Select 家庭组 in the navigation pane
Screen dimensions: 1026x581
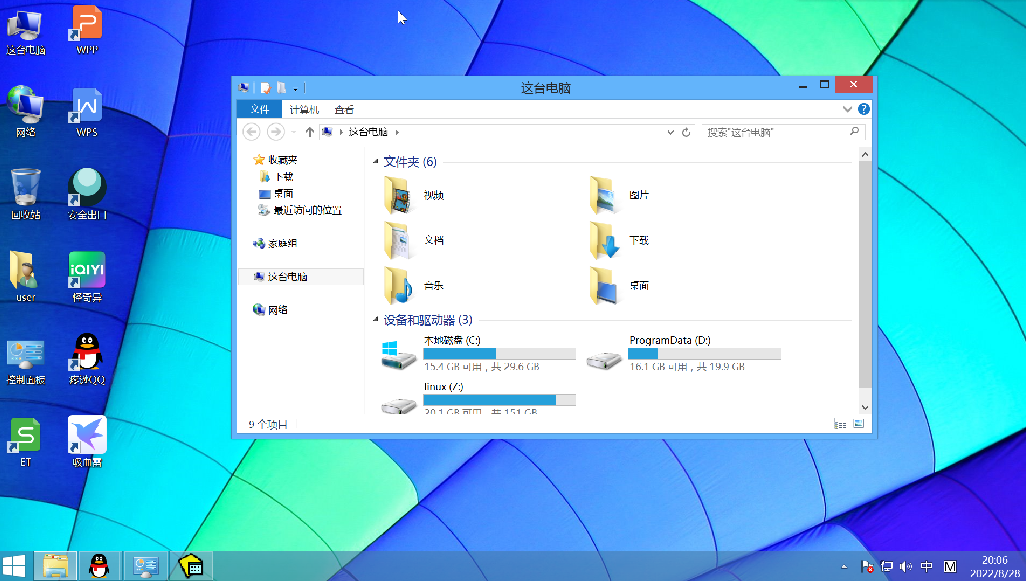click(x=275, y=243)
